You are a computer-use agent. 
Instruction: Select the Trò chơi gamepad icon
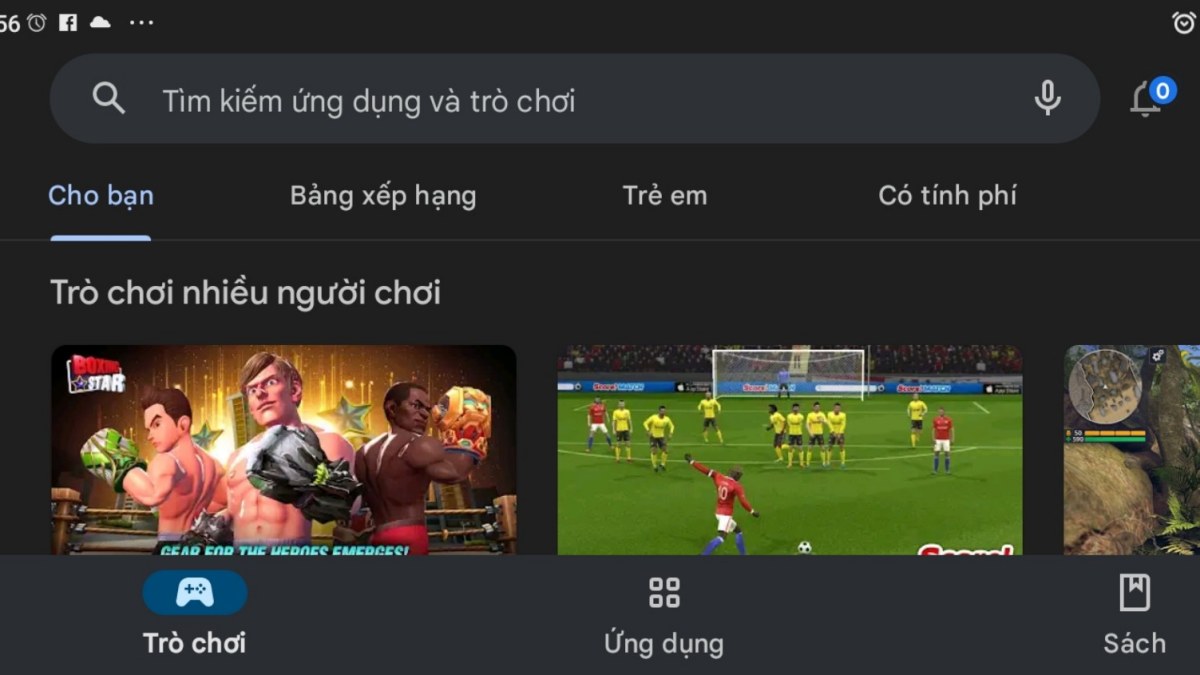coord(195,593)
